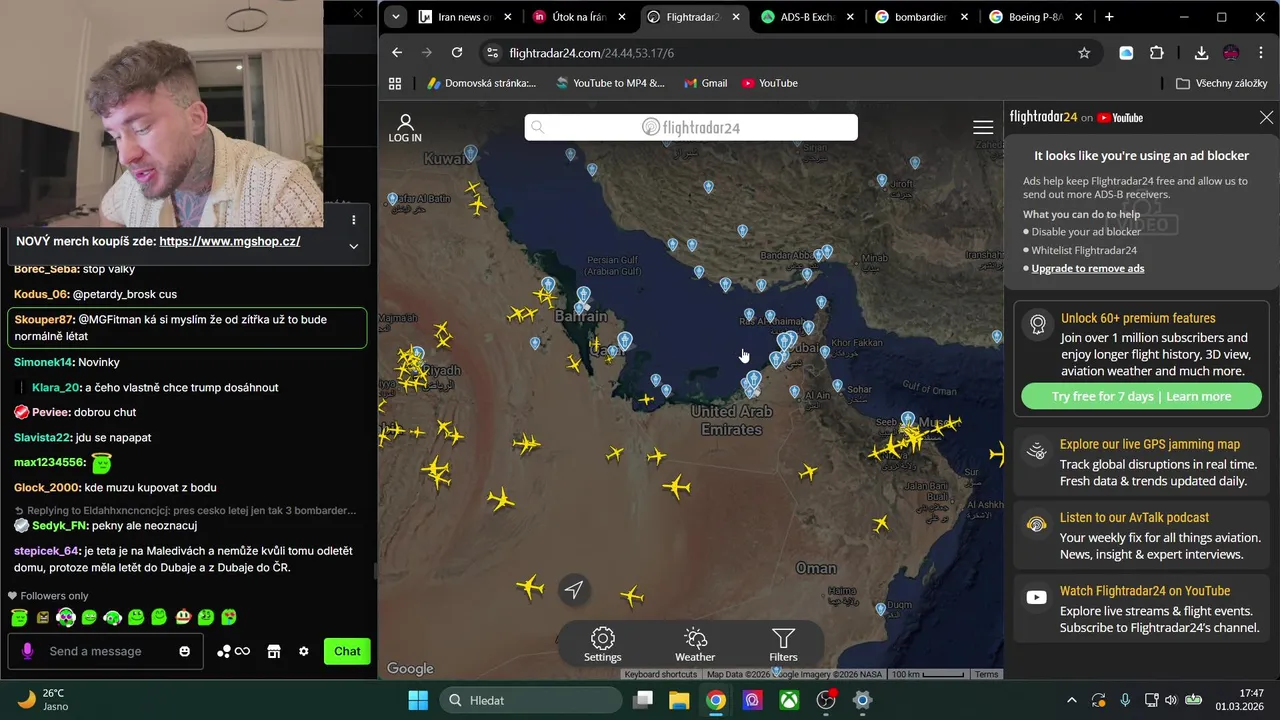Open the Weather layer options
The height and width of the screenshot is (720, 1280).
(x=695, y=644)
